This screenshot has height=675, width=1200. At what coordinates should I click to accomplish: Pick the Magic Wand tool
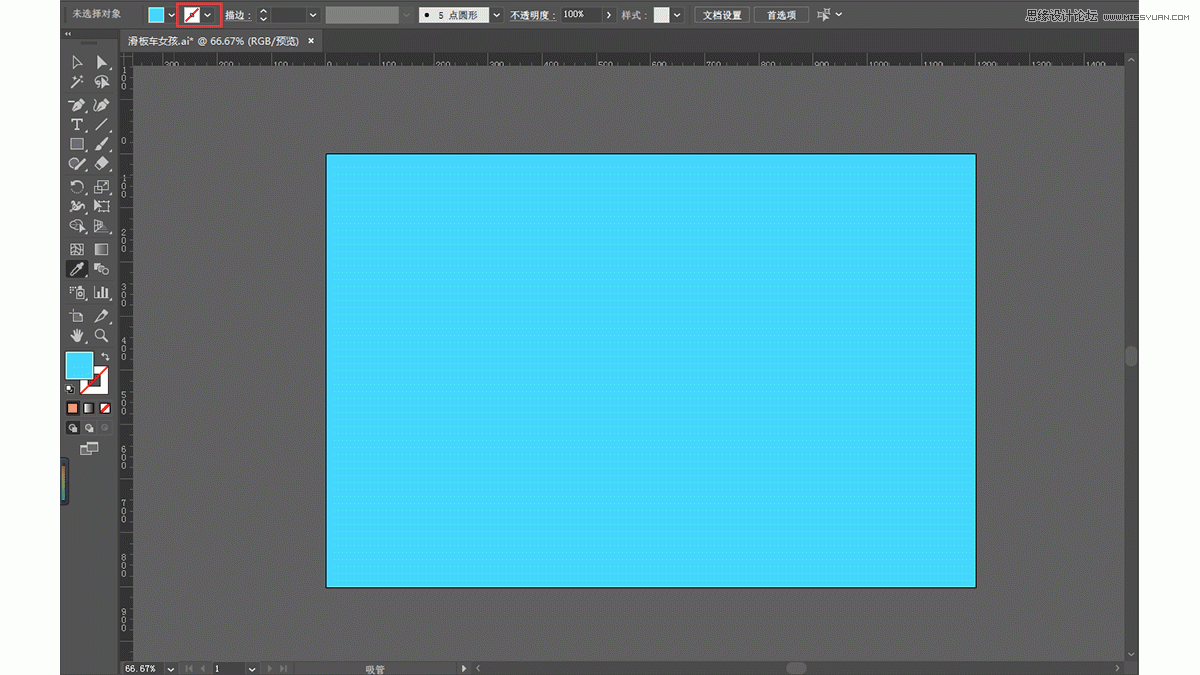coord(76,82)
